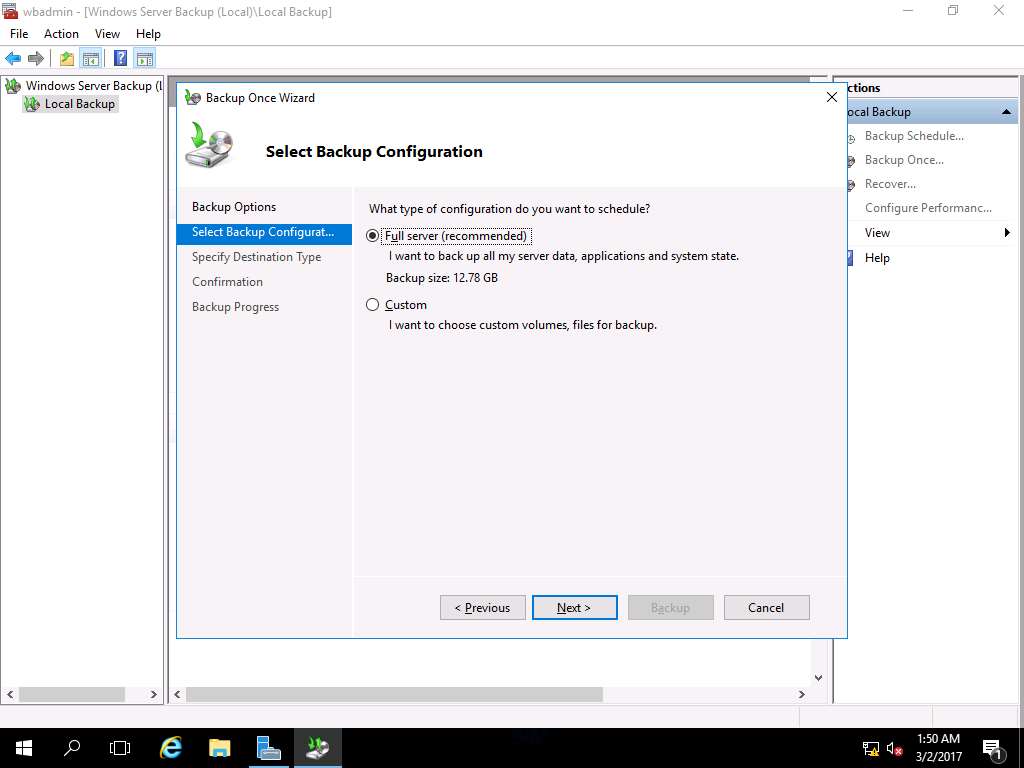Viewport: 1024px width, 768px height.
Task: Open the Windows Start menu
Action: click(24, 748)
